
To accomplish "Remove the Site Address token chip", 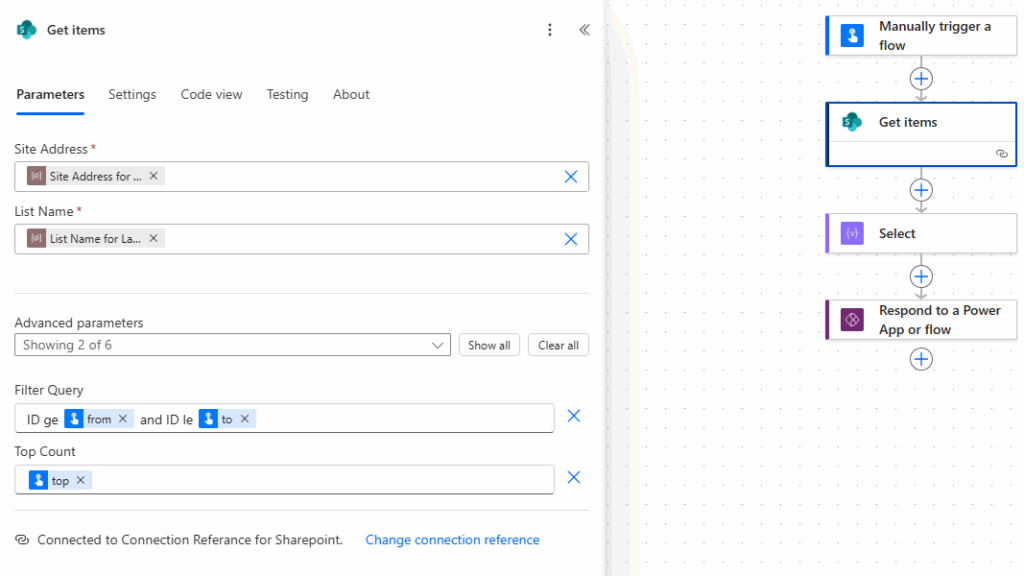I will click(153, 176).
